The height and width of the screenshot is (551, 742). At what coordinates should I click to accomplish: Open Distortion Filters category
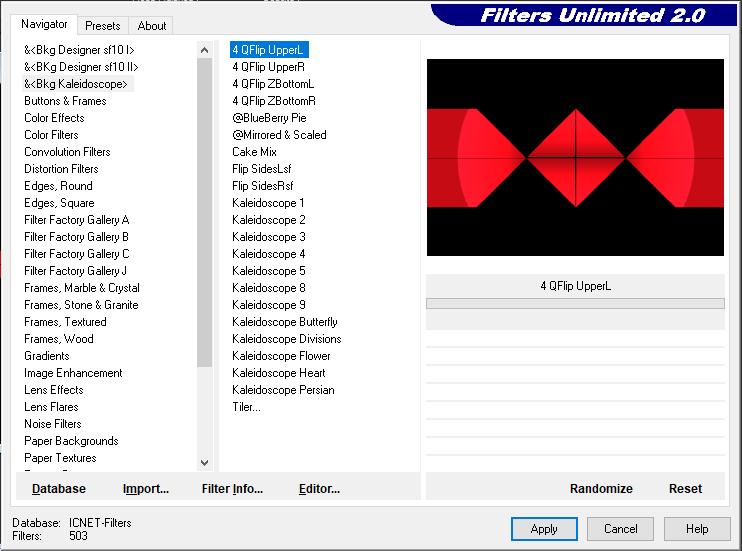61,169
